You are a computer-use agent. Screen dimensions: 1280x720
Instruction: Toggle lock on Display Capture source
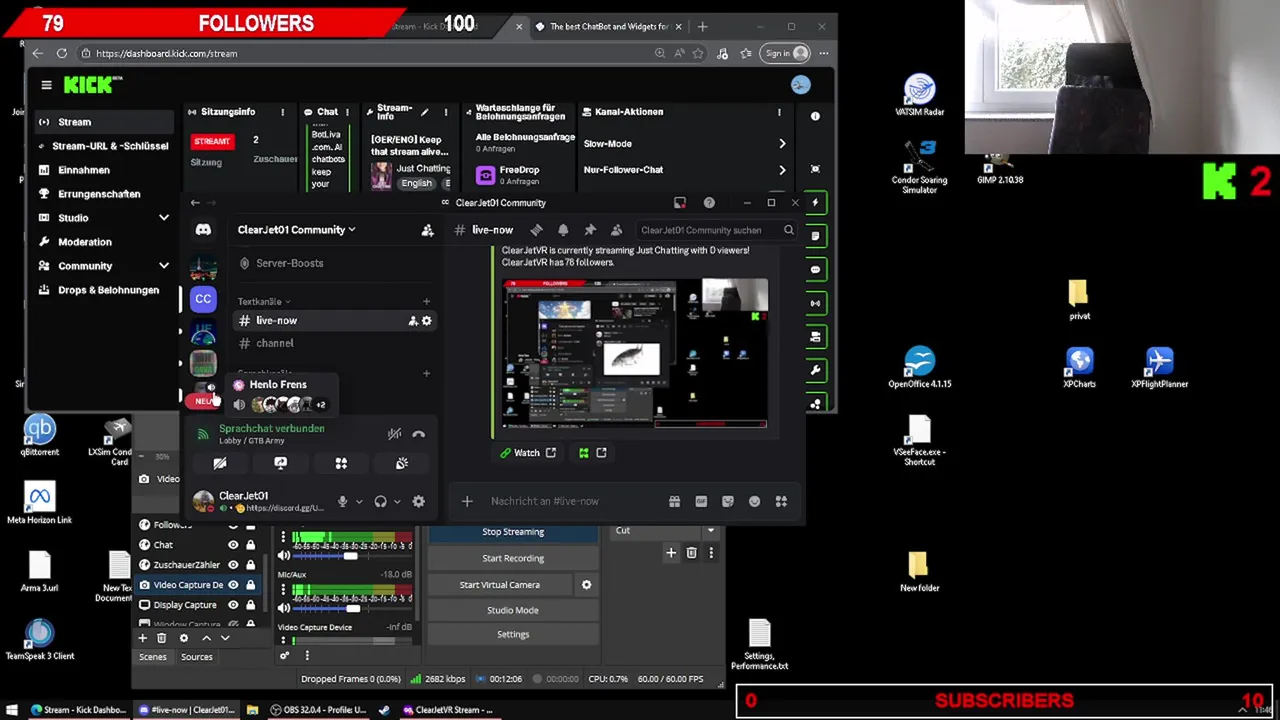click(250, 605)
